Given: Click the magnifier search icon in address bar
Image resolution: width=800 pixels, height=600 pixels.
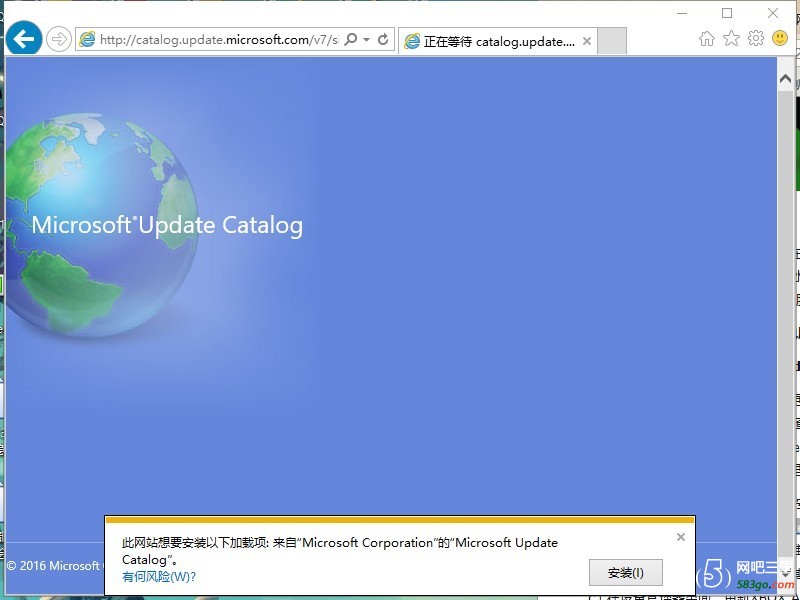Looking at the screenshot, I should point(351,39).
